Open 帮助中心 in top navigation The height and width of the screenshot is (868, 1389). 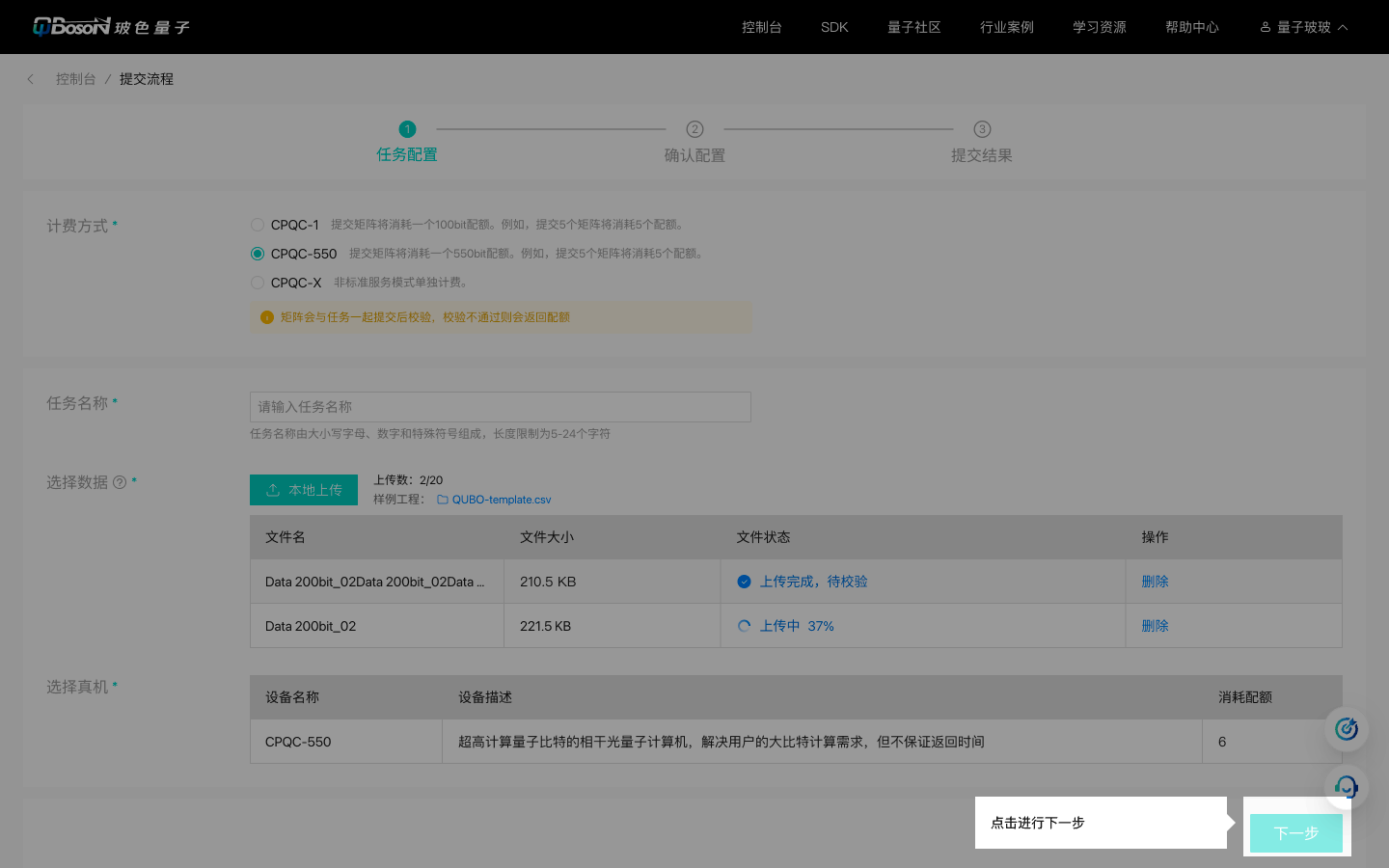pyautogui.click(x=1191, y=27)
